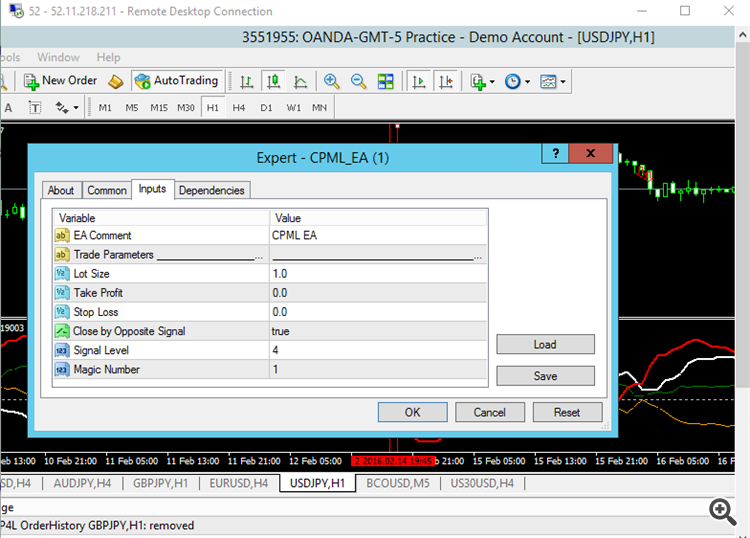
Task: Switch to M5 timeframe
Action: pos(132,108)
